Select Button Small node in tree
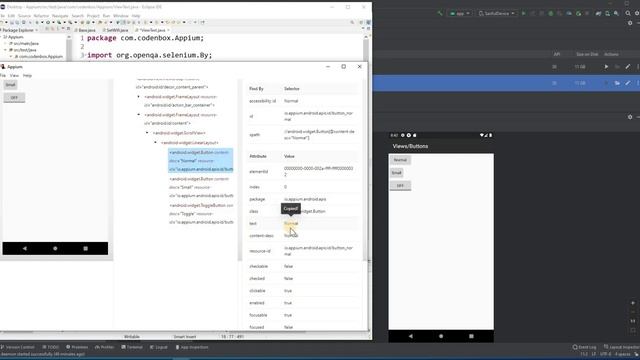This screenshot has height=360, width=640. 200,187
